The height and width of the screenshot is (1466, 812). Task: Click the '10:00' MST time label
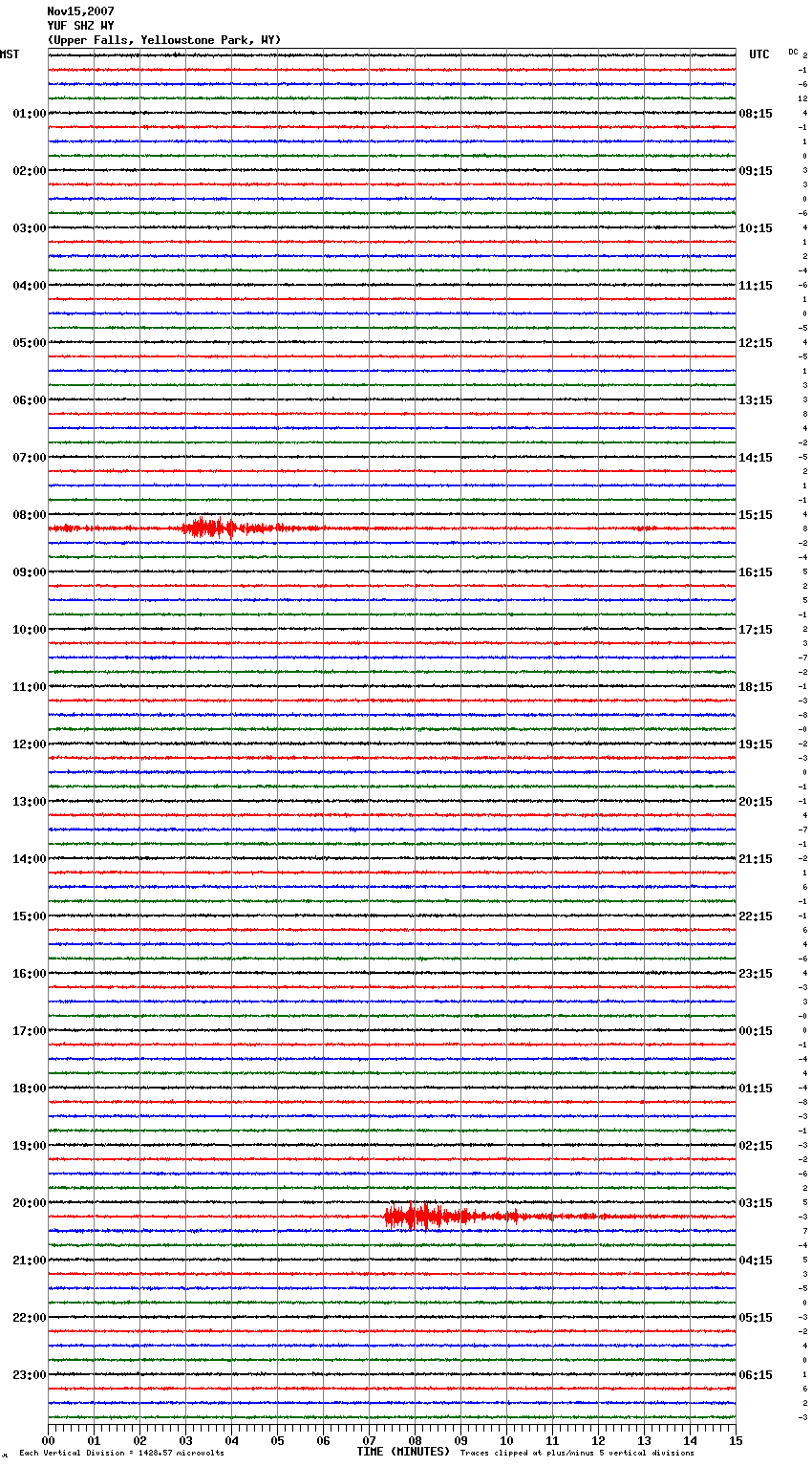[30, 630]
